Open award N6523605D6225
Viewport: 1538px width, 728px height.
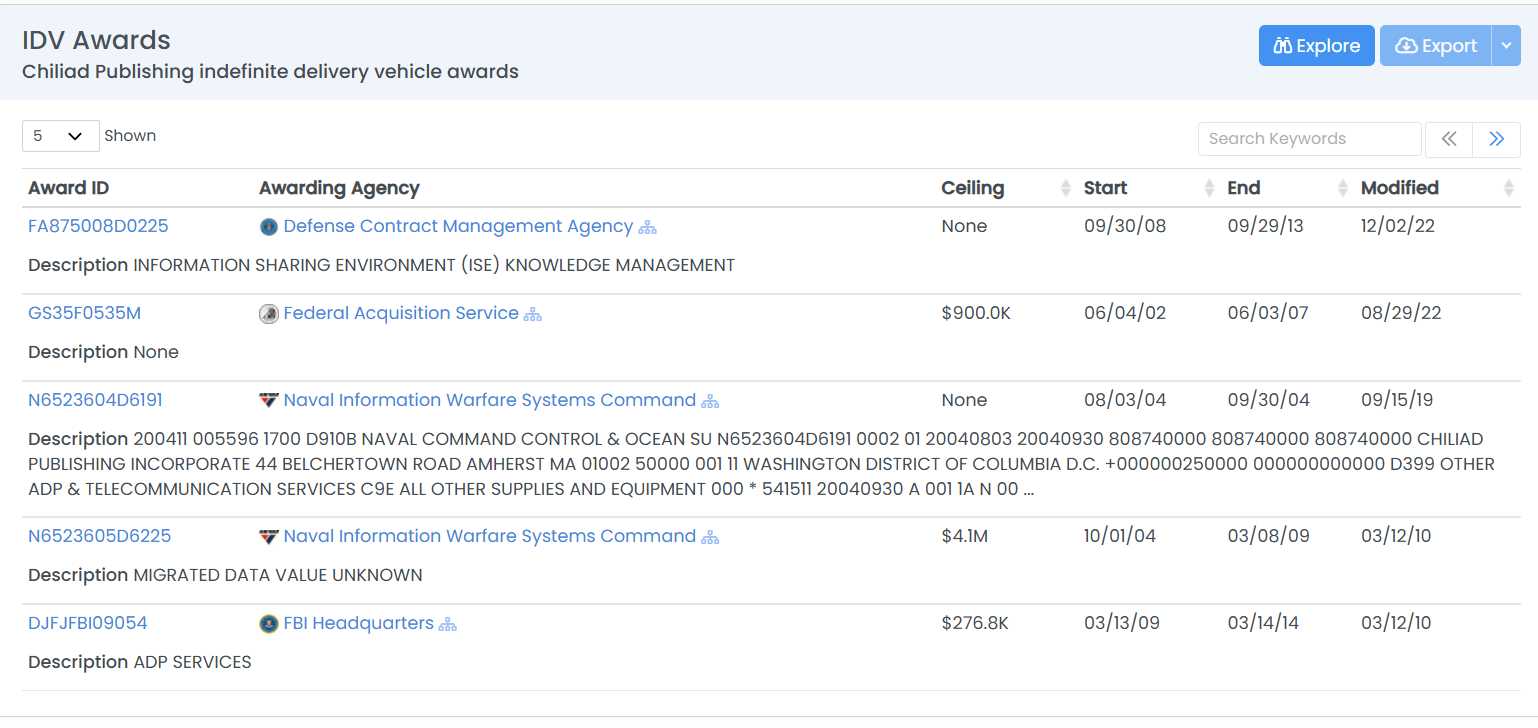[x=99, y=536]
